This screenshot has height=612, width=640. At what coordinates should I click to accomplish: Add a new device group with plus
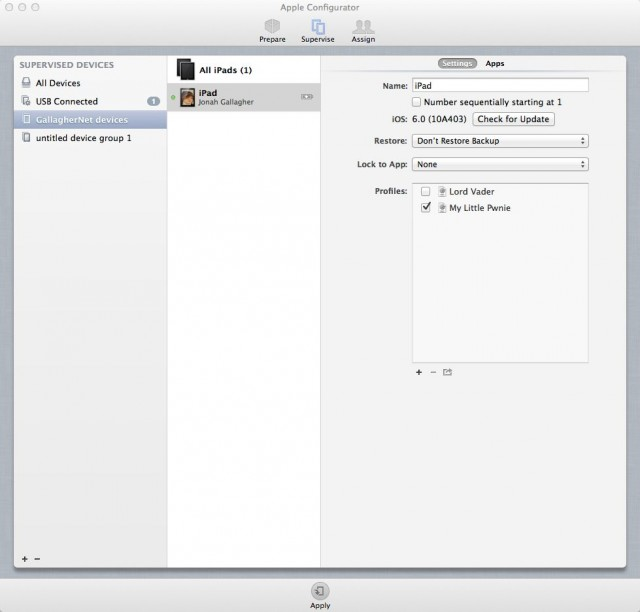[25, 559]
